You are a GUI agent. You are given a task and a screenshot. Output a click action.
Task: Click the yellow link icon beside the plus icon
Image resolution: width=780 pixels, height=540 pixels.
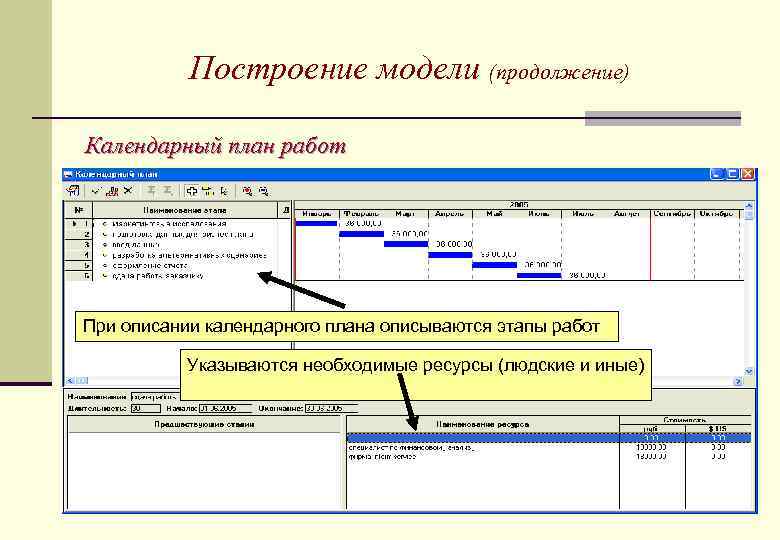207,191
